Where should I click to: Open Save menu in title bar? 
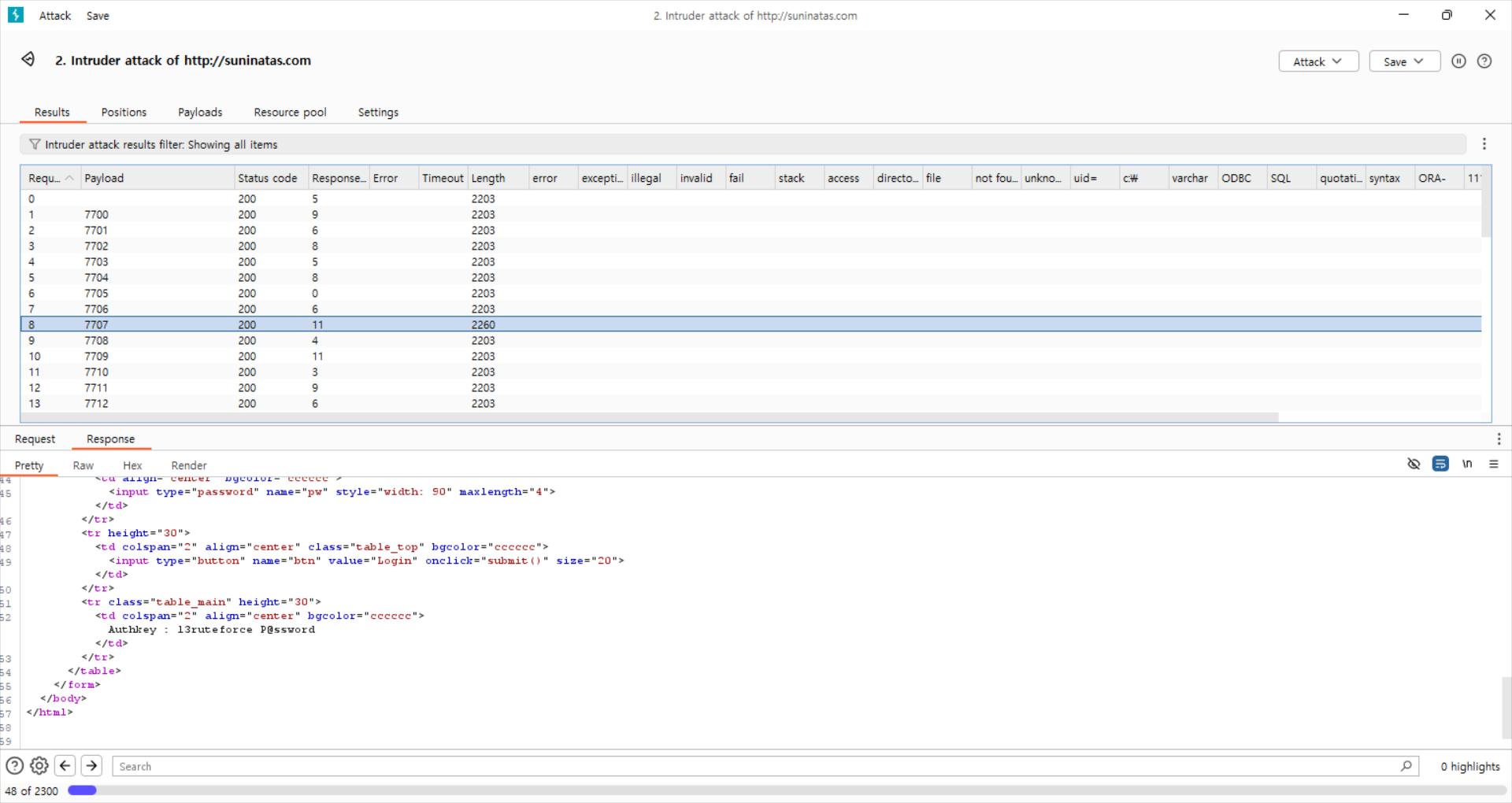click(98, 16)
